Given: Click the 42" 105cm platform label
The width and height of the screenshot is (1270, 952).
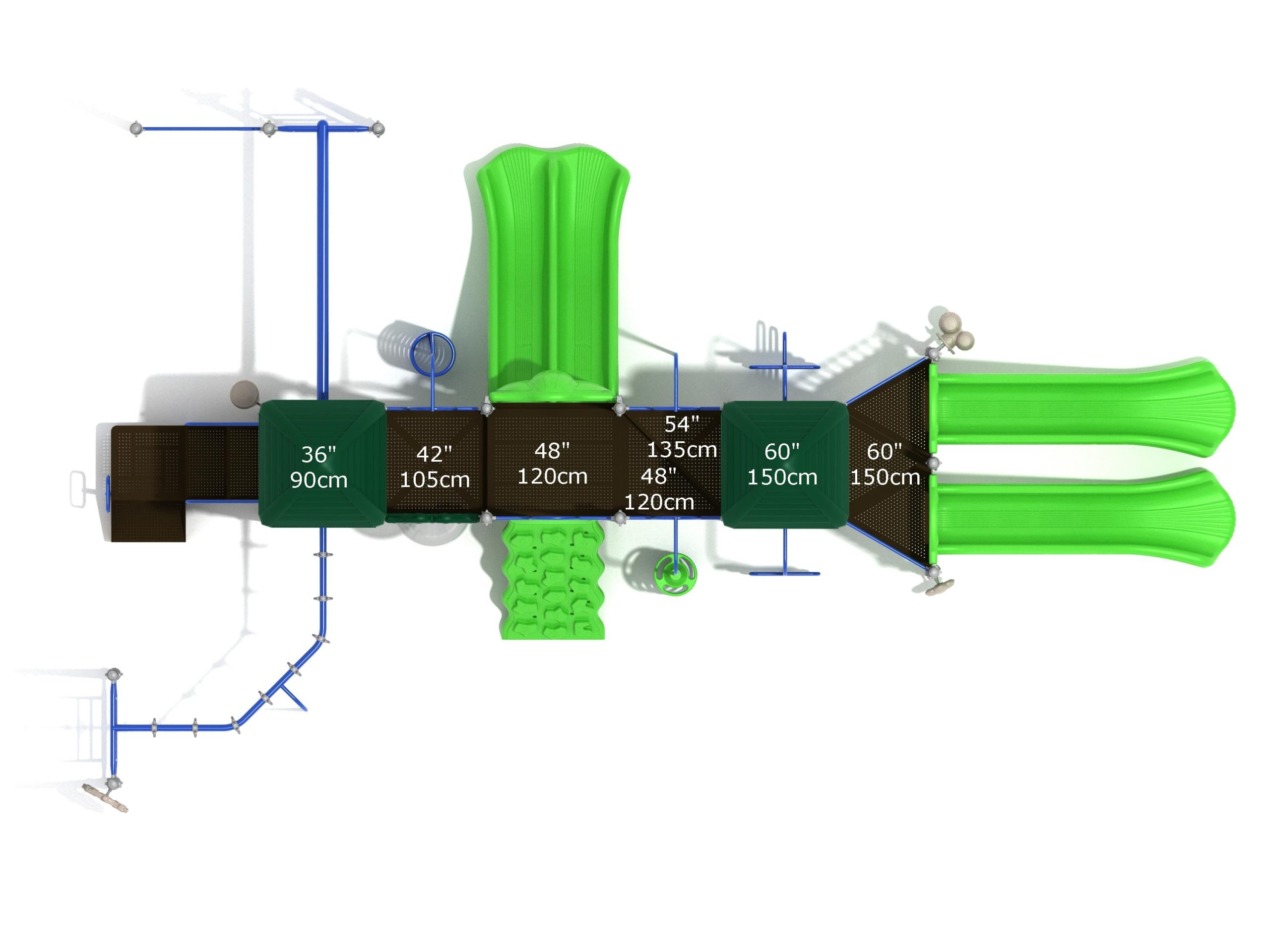Looking at the screenshot, I should (x=434, y=467).
